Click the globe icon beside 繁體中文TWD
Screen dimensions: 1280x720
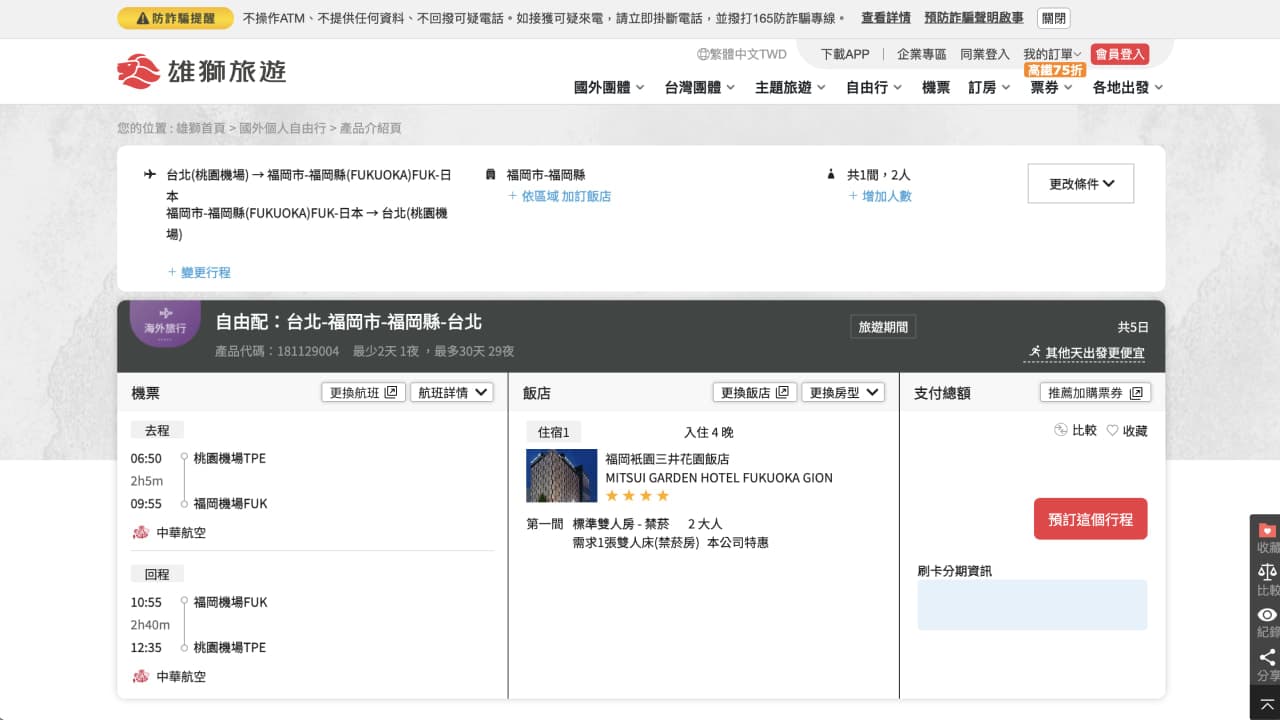703,54
